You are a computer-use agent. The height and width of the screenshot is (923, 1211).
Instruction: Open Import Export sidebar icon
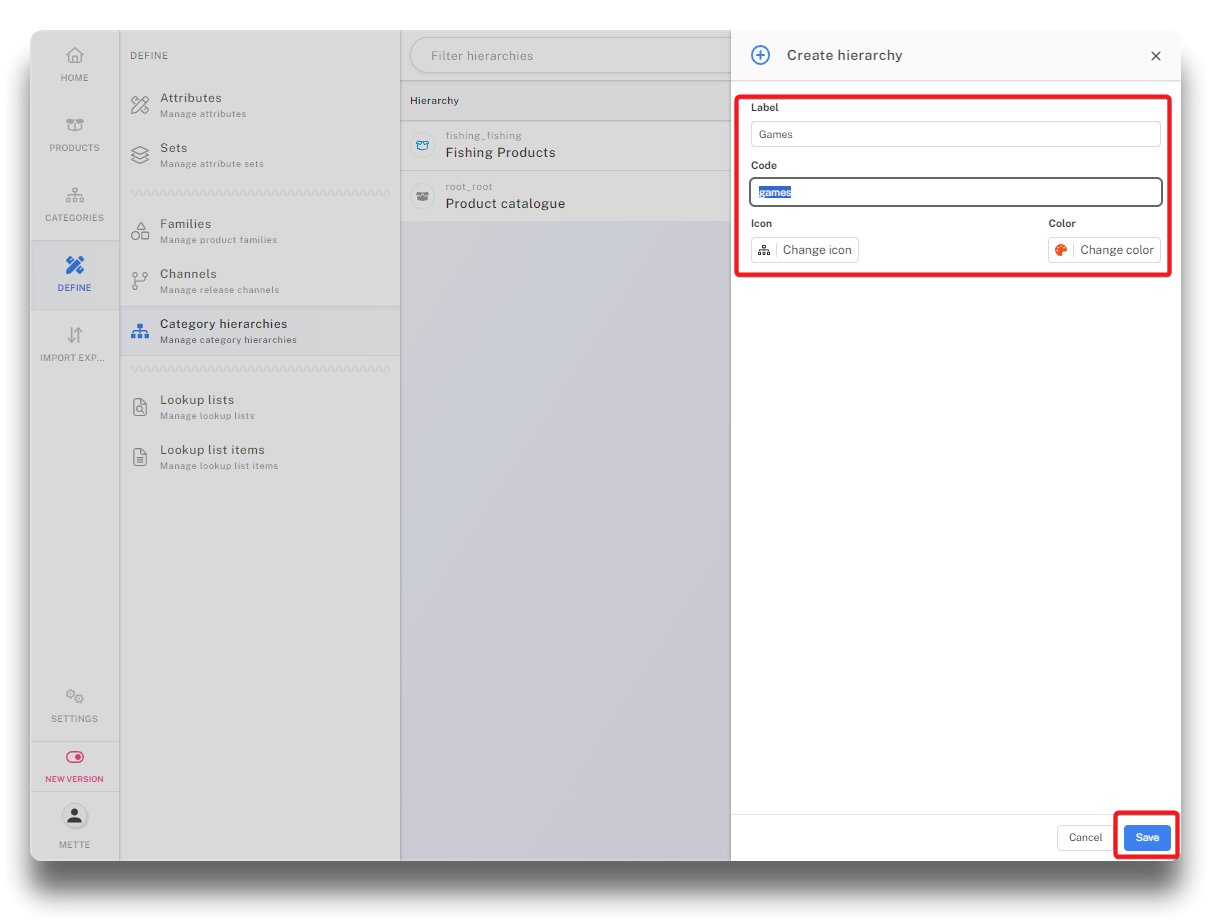74,336
